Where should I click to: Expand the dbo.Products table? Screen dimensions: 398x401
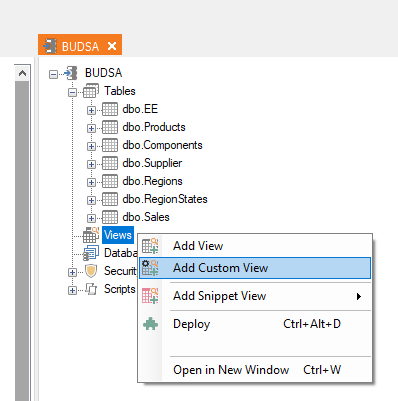coord(91,128)
